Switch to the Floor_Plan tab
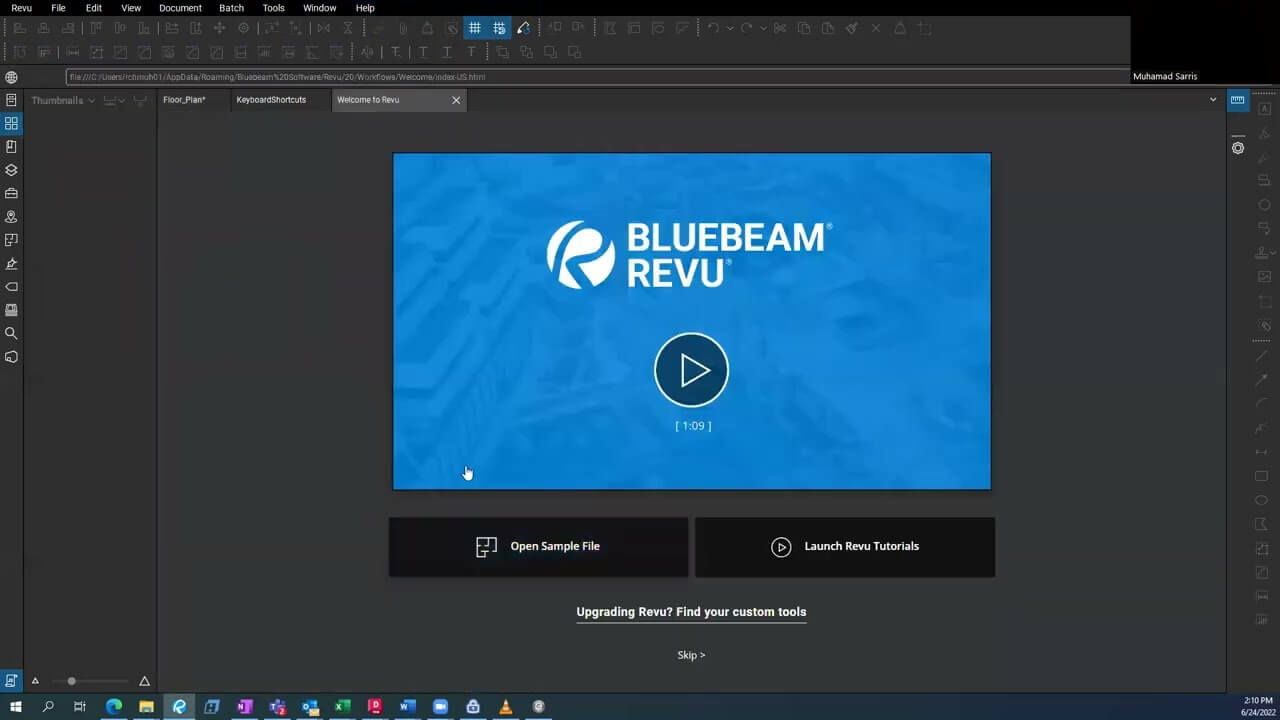 pos(192,100)
